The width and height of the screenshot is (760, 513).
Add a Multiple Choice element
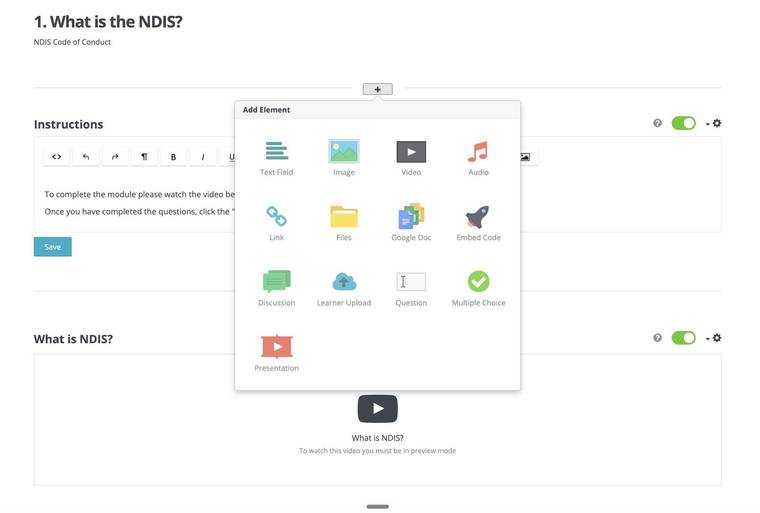[x=478, y=289]
